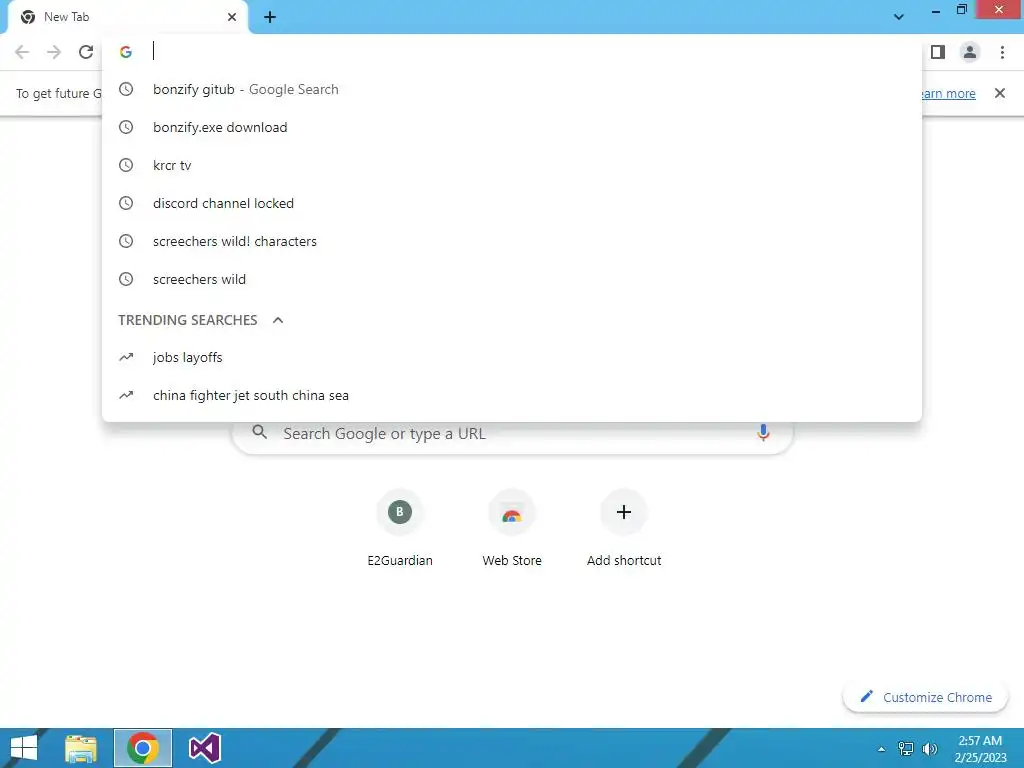Image resolution: width=1024 pixels, height=768 pixels.
Task: Open the side panel icon
Action: tap(938, 52)
